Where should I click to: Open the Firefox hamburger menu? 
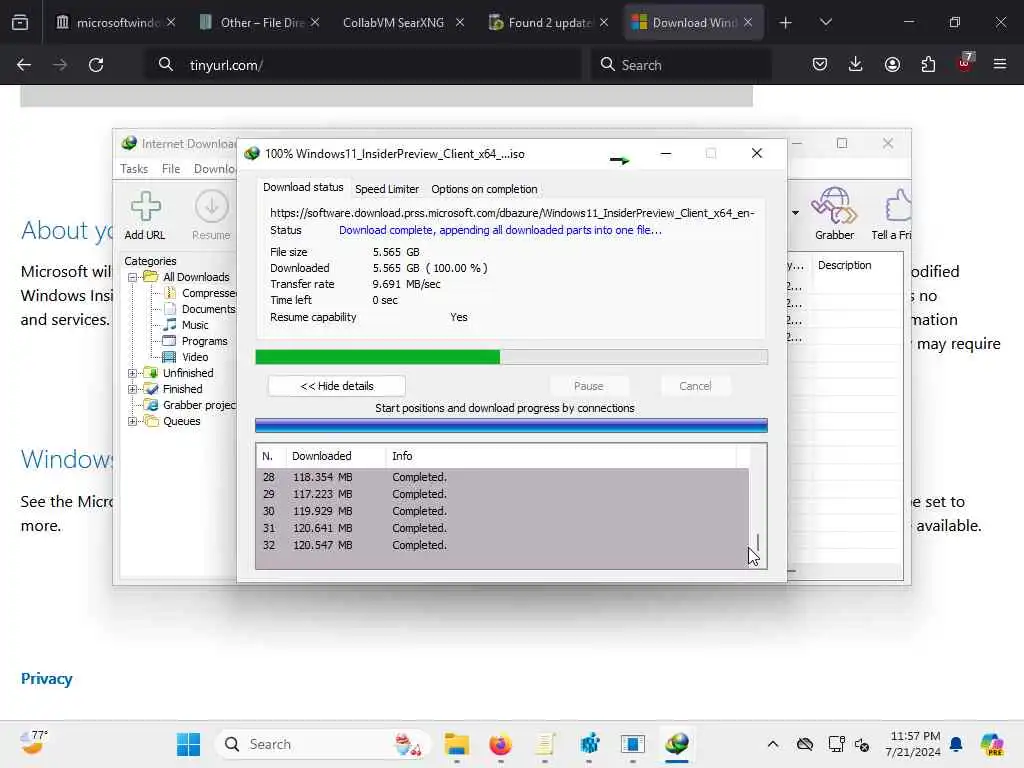1000,64
